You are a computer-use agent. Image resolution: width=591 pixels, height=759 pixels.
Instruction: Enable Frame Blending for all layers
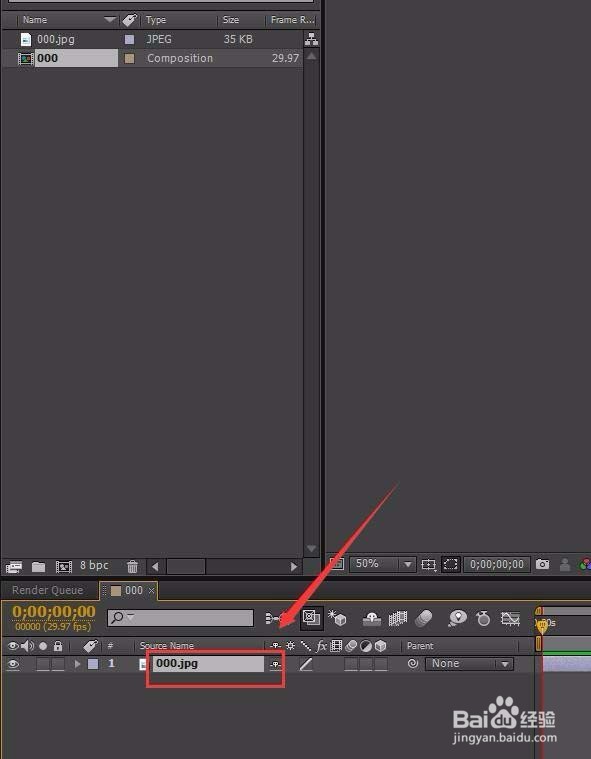tap(397, 619)
